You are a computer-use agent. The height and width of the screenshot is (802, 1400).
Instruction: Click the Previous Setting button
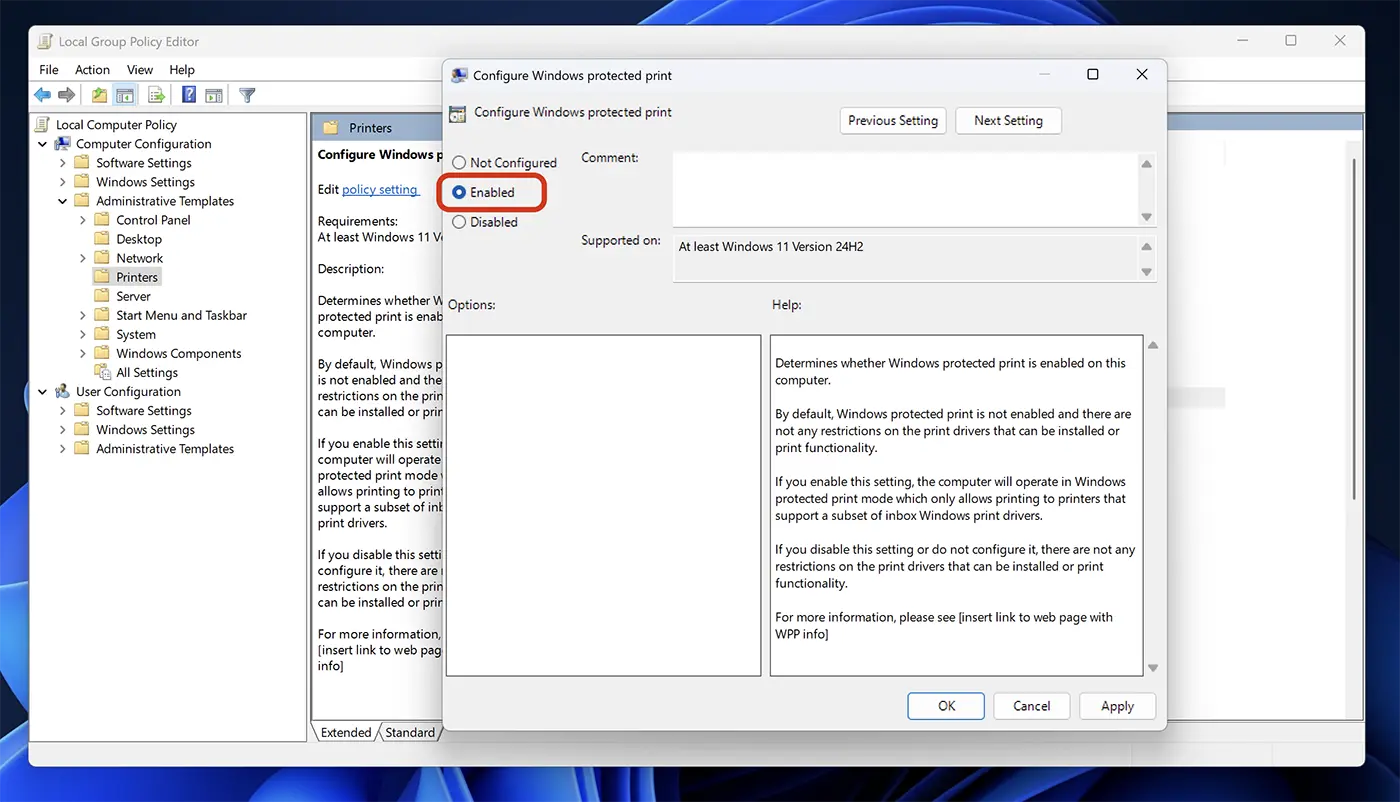[x=893, y=120]
